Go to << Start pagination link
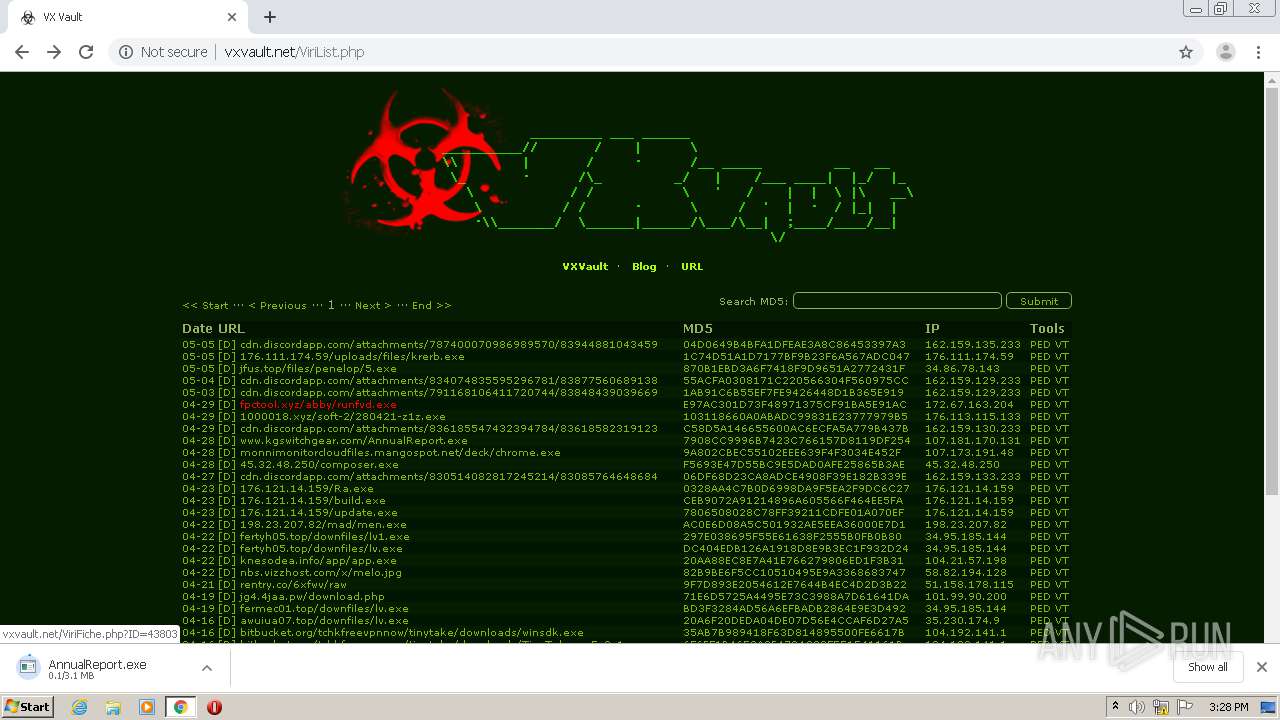The width and height of the screenshot is (1280, 720). (x=205, y=305)
